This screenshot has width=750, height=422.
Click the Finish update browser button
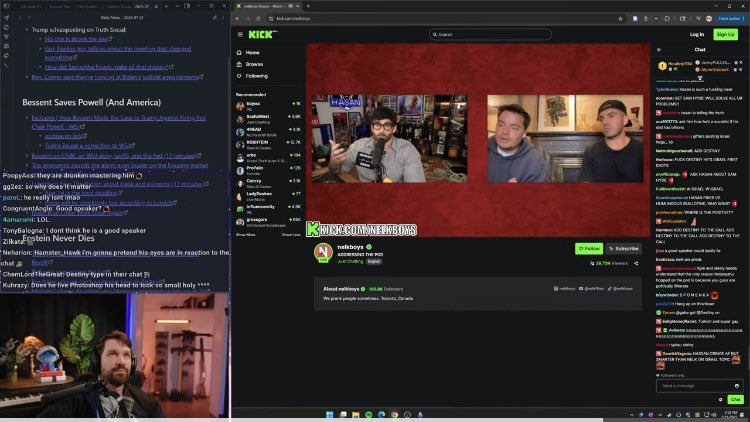730,19
